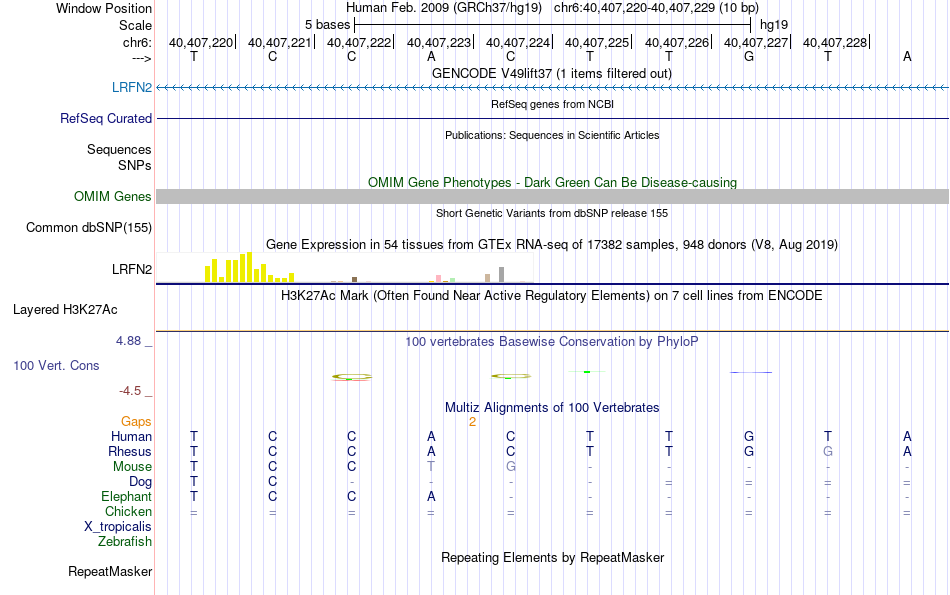950x595 pixels.
Task: Click the faded G base in the Rhesus row
Action: click(828, 451)
